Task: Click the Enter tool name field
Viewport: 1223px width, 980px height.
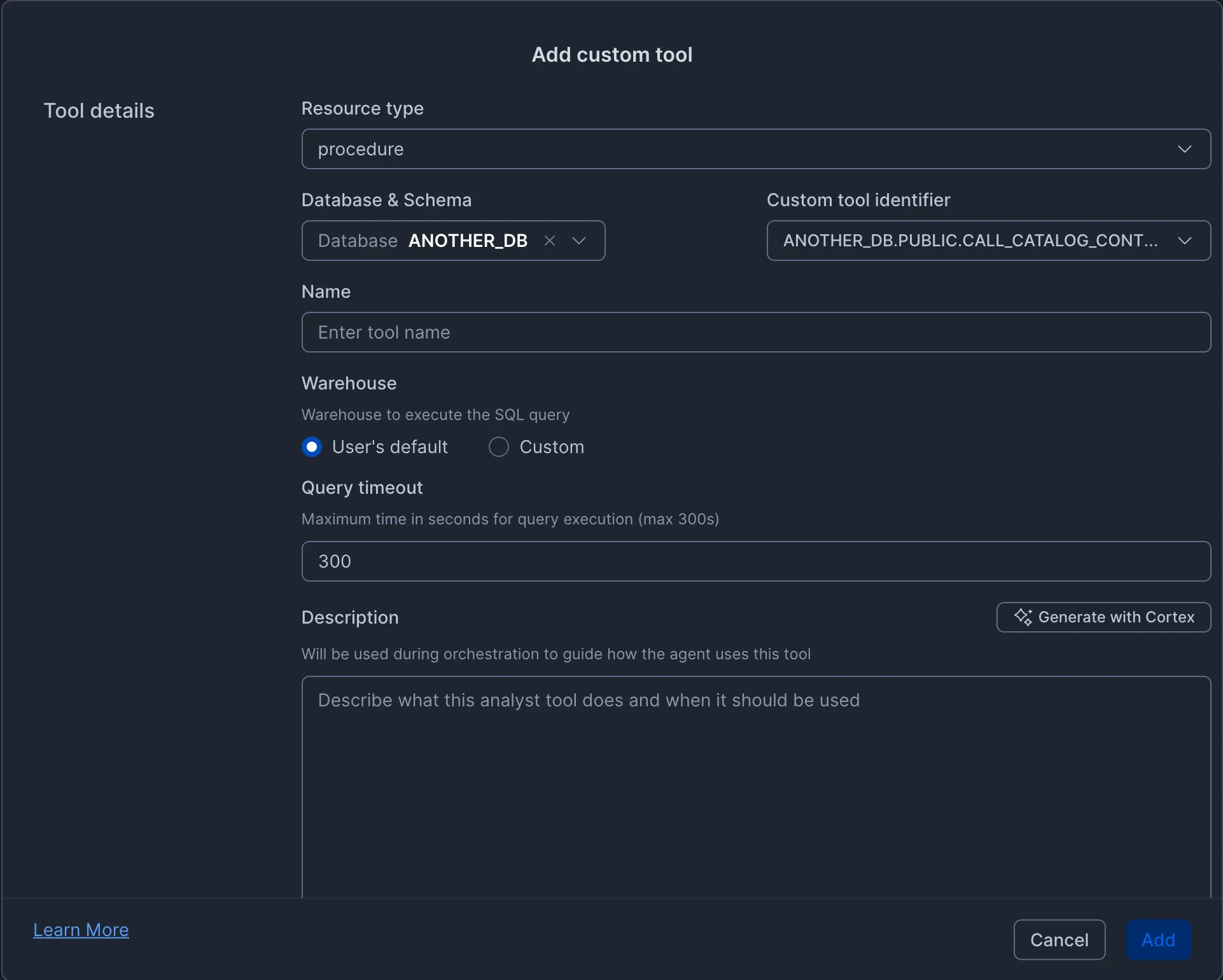Action: (756, 332)
